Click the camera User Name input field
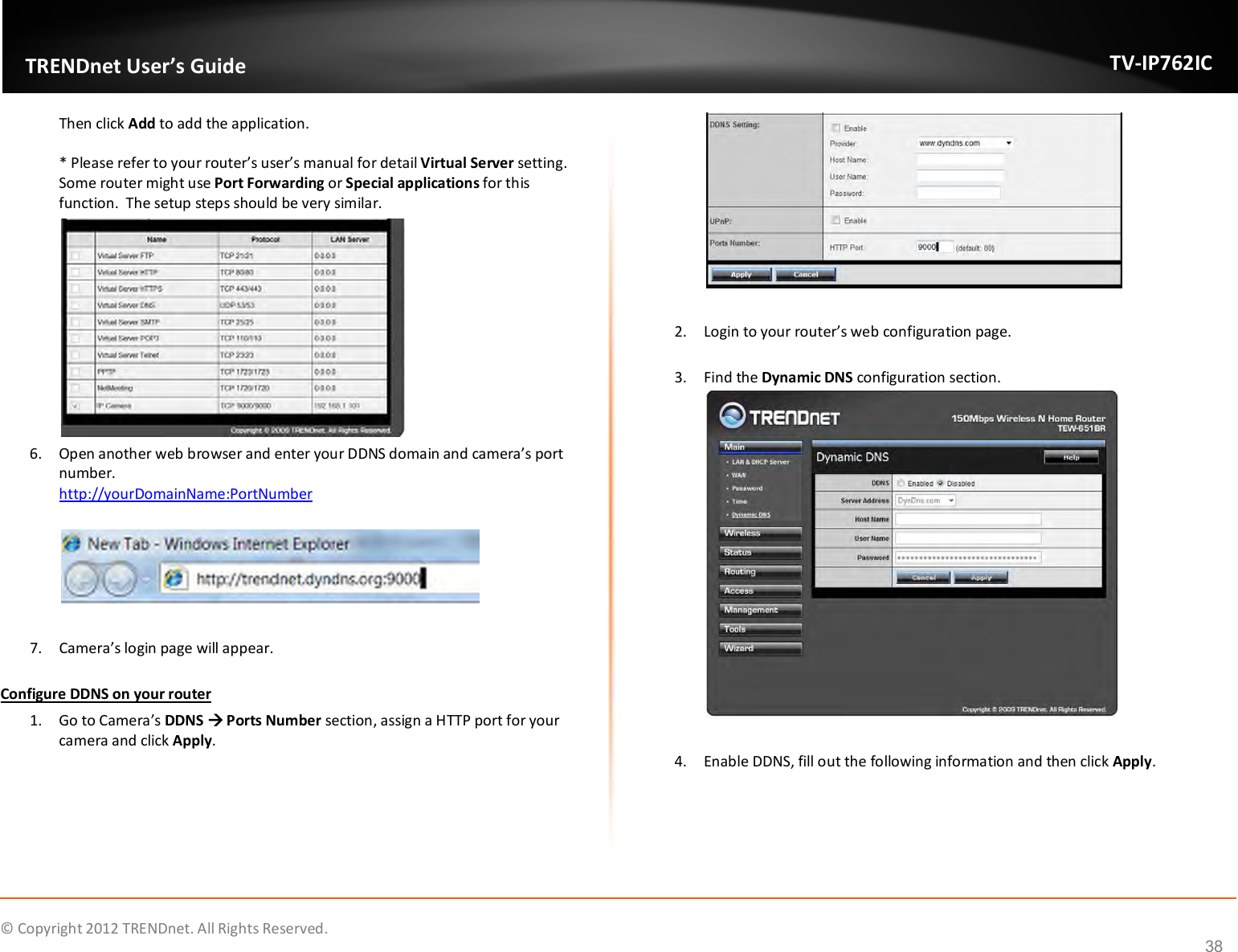The width and height of the screenshot is (1238, 952). click(961, 176)
